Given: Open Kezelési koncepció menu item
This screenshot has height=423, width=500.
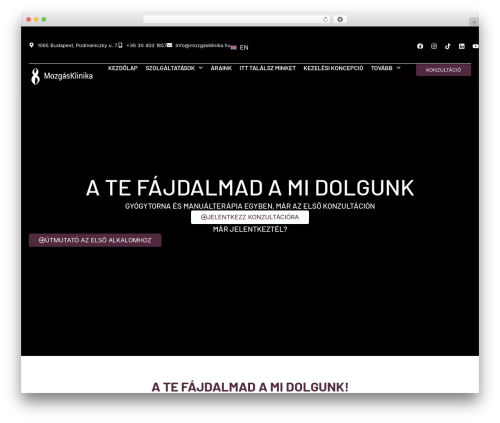Looking at the screenshot, I should coord(333,68).
